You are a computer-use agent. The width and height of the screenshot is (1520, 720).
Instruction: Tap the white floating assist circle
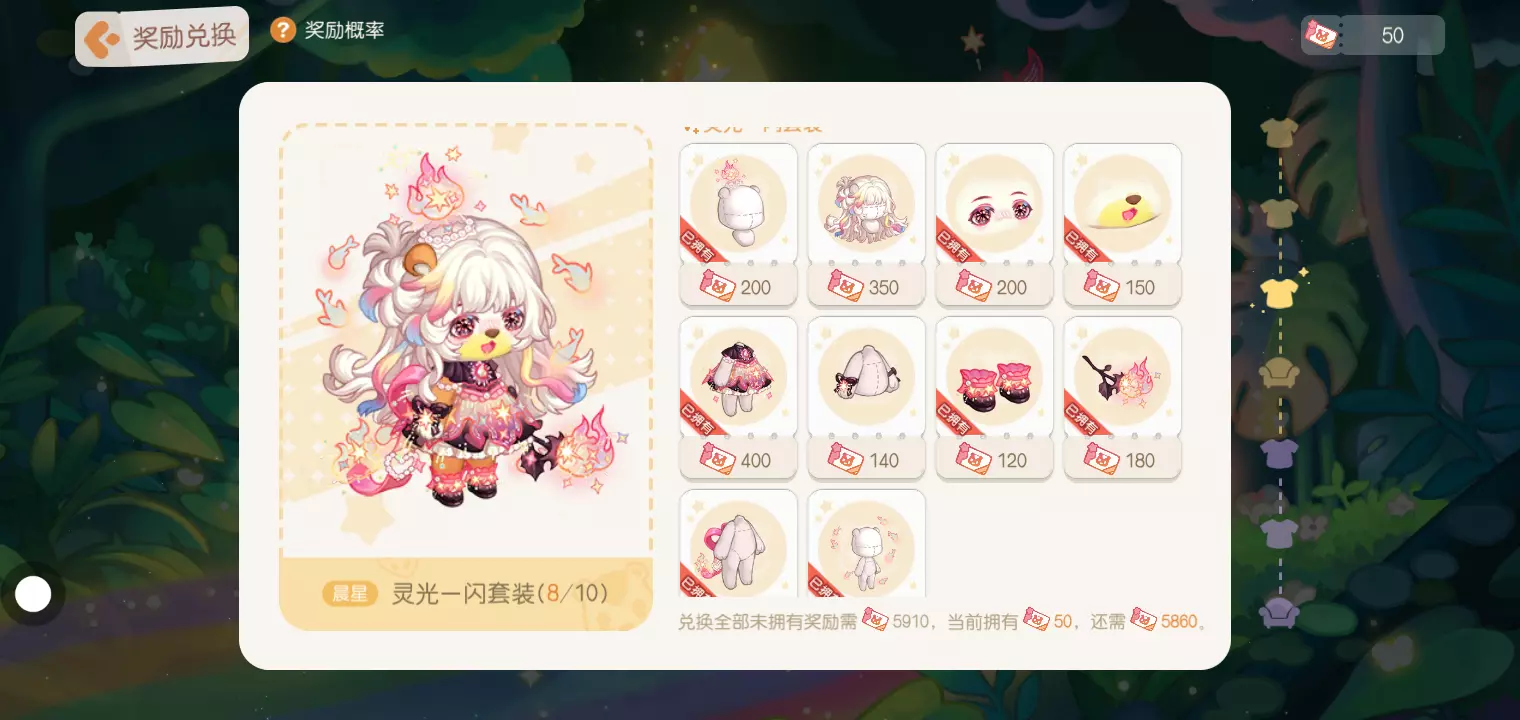[x=33, y=594]
